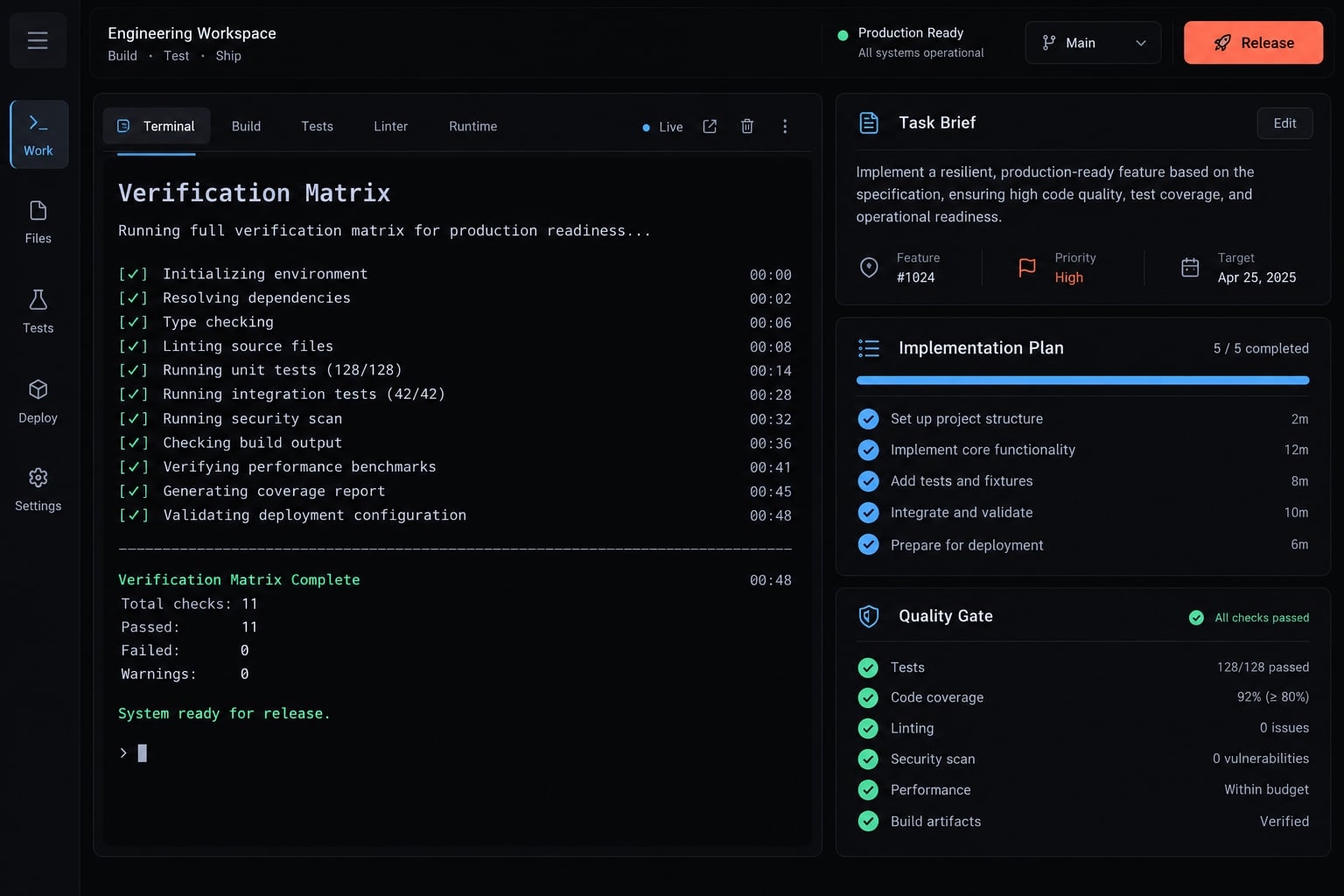Toggle Set up project structure check

(x=868, y=419)
